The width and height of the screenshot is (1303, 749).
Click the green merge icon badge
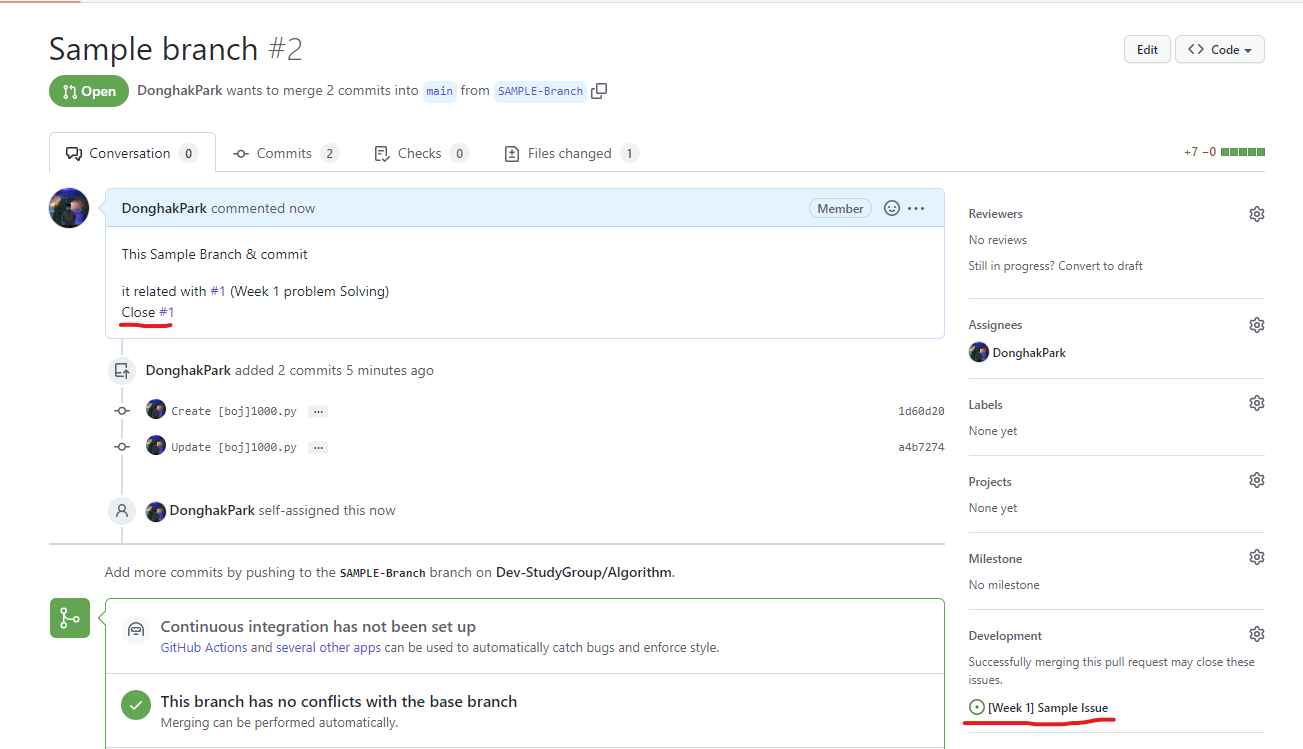70,618
